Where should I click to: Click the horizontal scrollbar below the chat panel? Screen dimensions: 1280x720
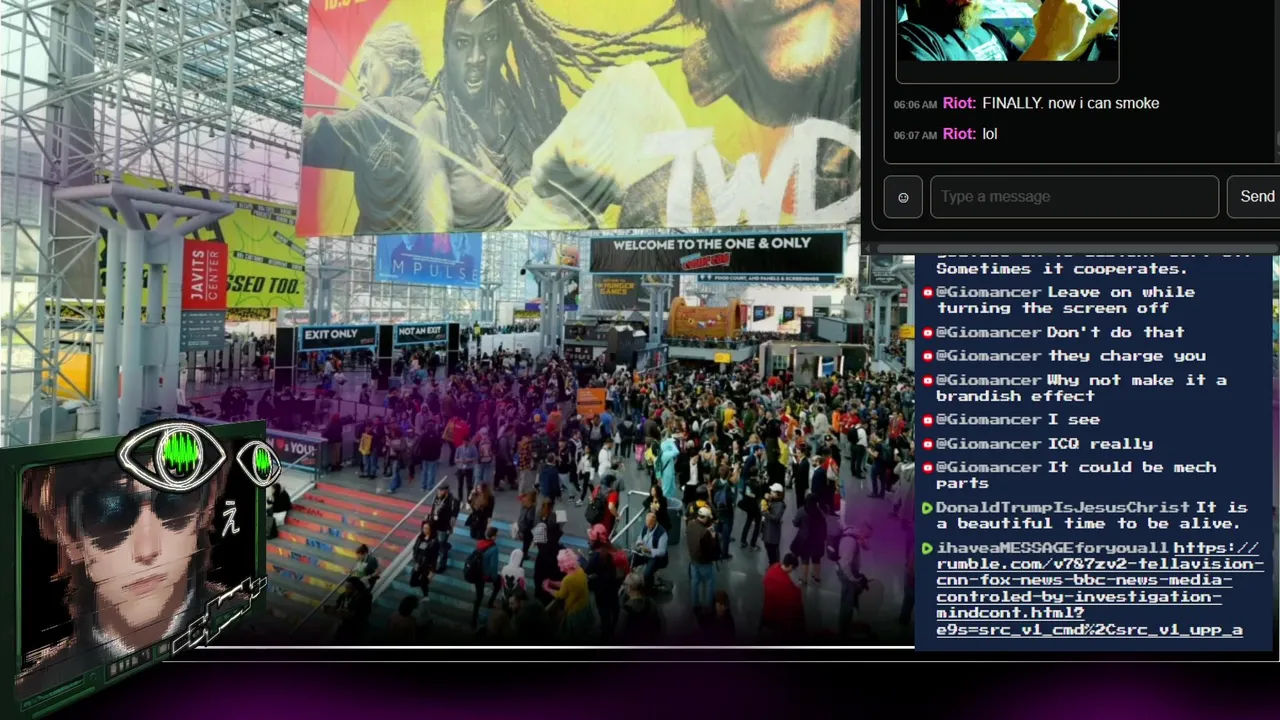(x=1078, y=248)
